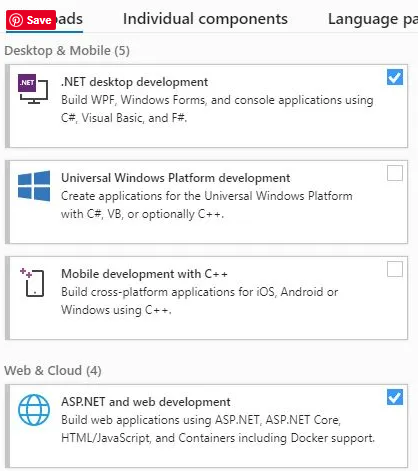Viewport: 418px width, 471px height.
Task: Check Mobile development with C++ box
Action: click(395, 269)
